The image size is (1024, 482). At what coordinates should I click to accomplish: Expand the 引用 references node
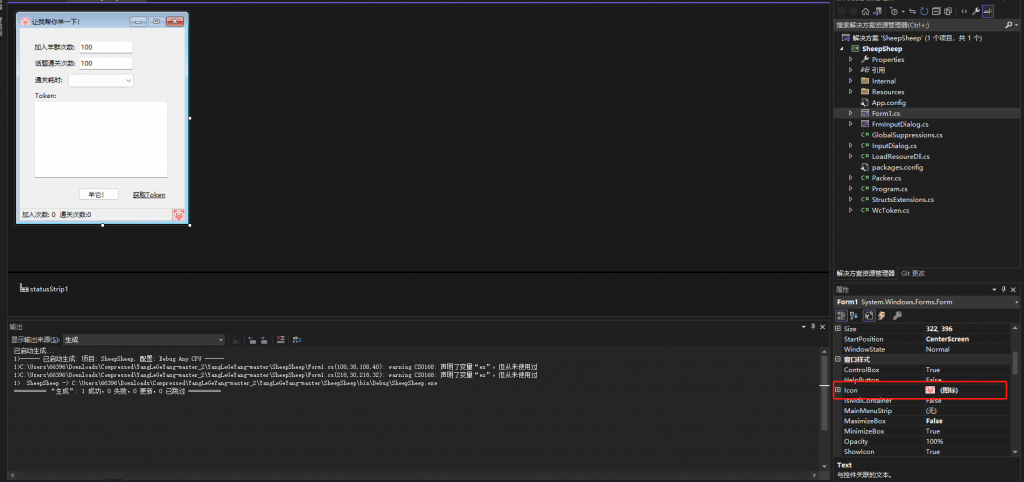point(851,70)
